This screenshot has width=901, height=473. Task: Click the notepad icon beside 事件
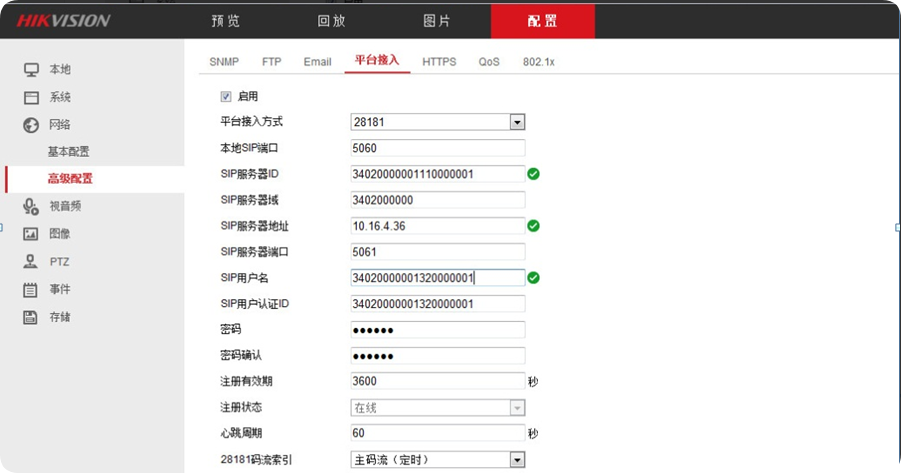[x=30, y=289]
